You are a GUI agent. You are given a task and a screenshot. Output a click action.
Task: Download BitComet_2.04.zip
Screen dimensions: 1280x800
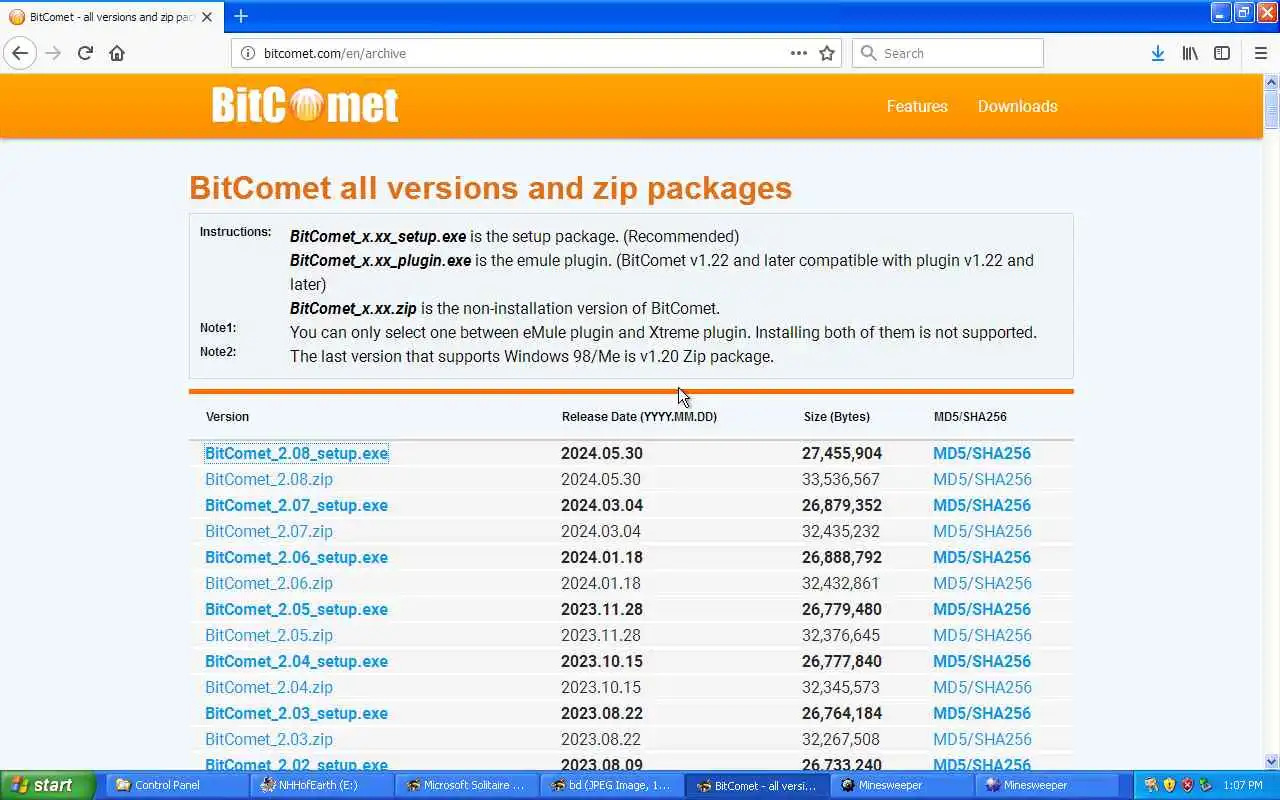[x=269, y=687]
